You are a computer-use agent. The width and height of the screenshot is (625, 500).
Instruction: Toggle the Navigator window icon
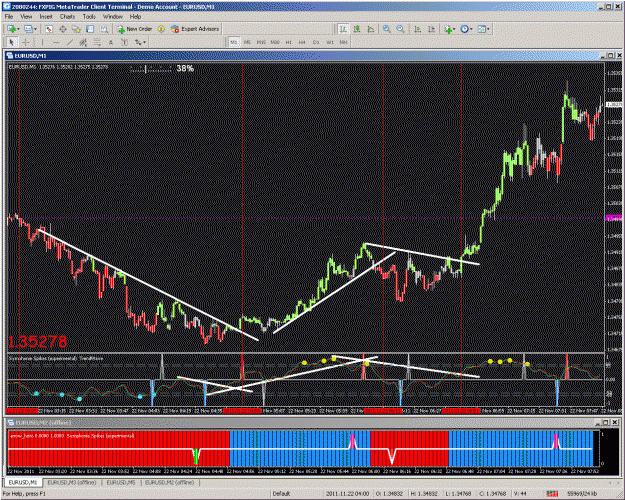tap(76, 29)
